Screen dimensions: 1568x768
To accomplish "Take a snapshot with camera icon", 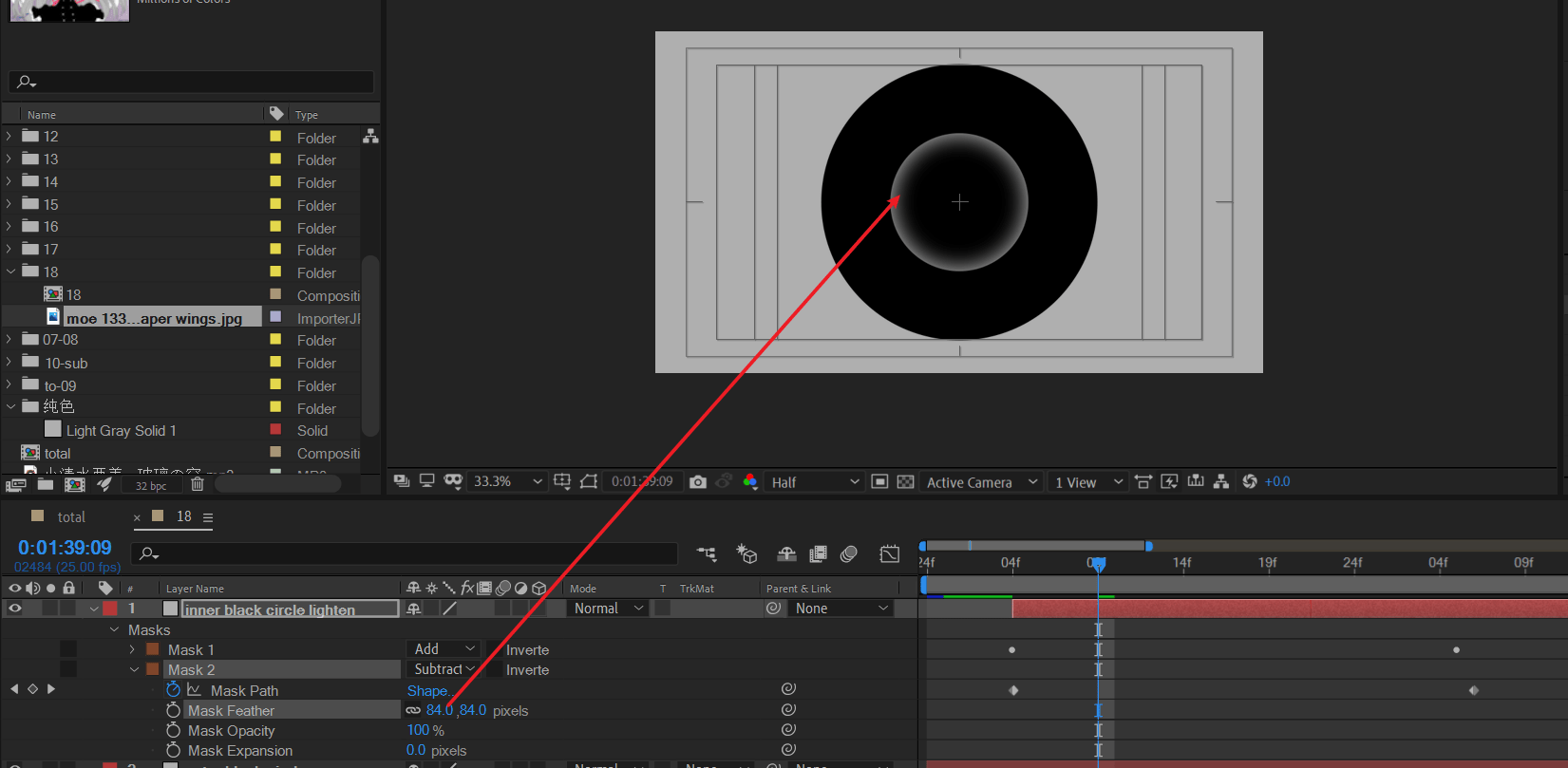I will tap(698, 481).
